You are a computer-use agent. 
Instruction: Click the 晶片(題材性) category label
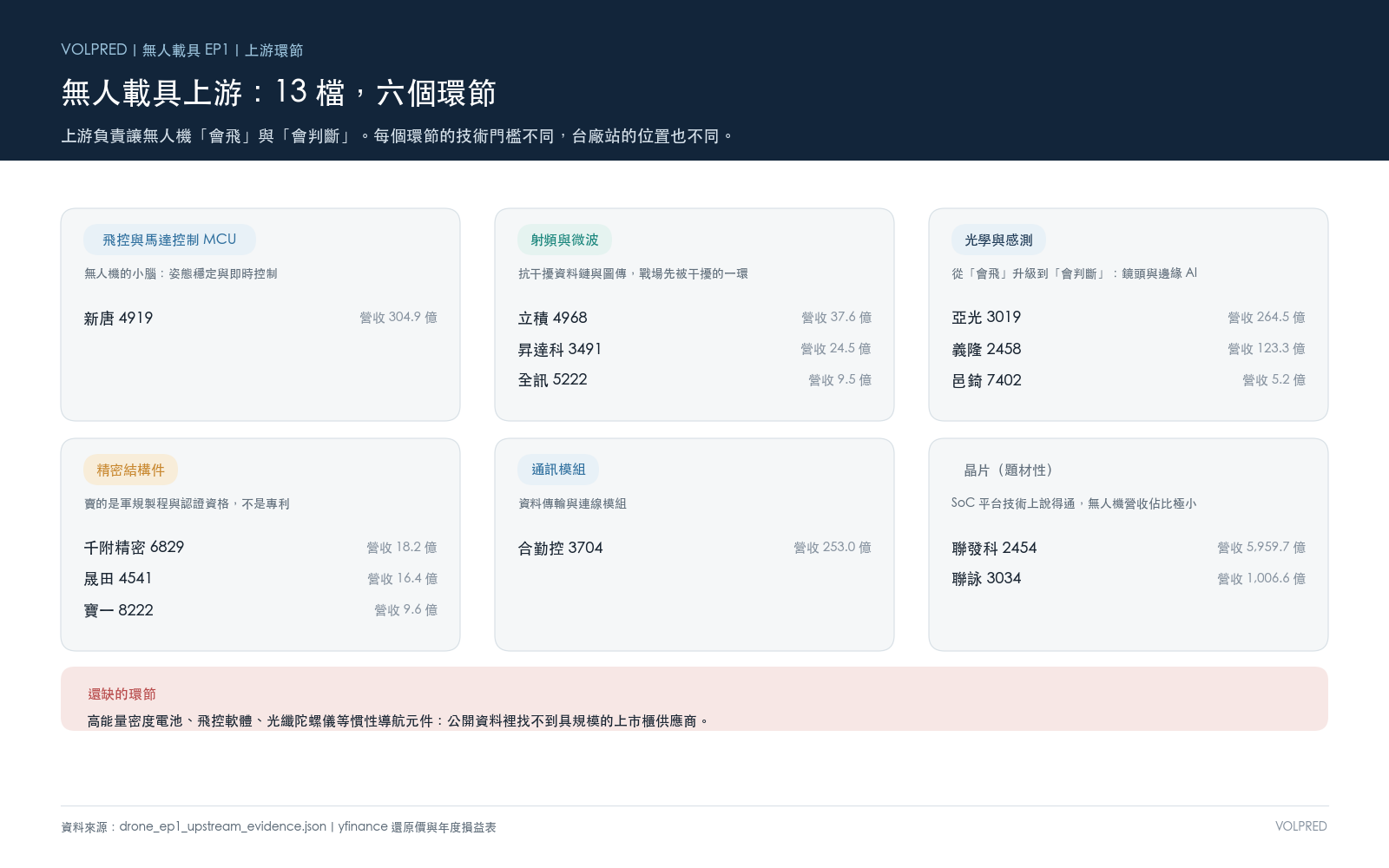click(x=1008, y=470)
